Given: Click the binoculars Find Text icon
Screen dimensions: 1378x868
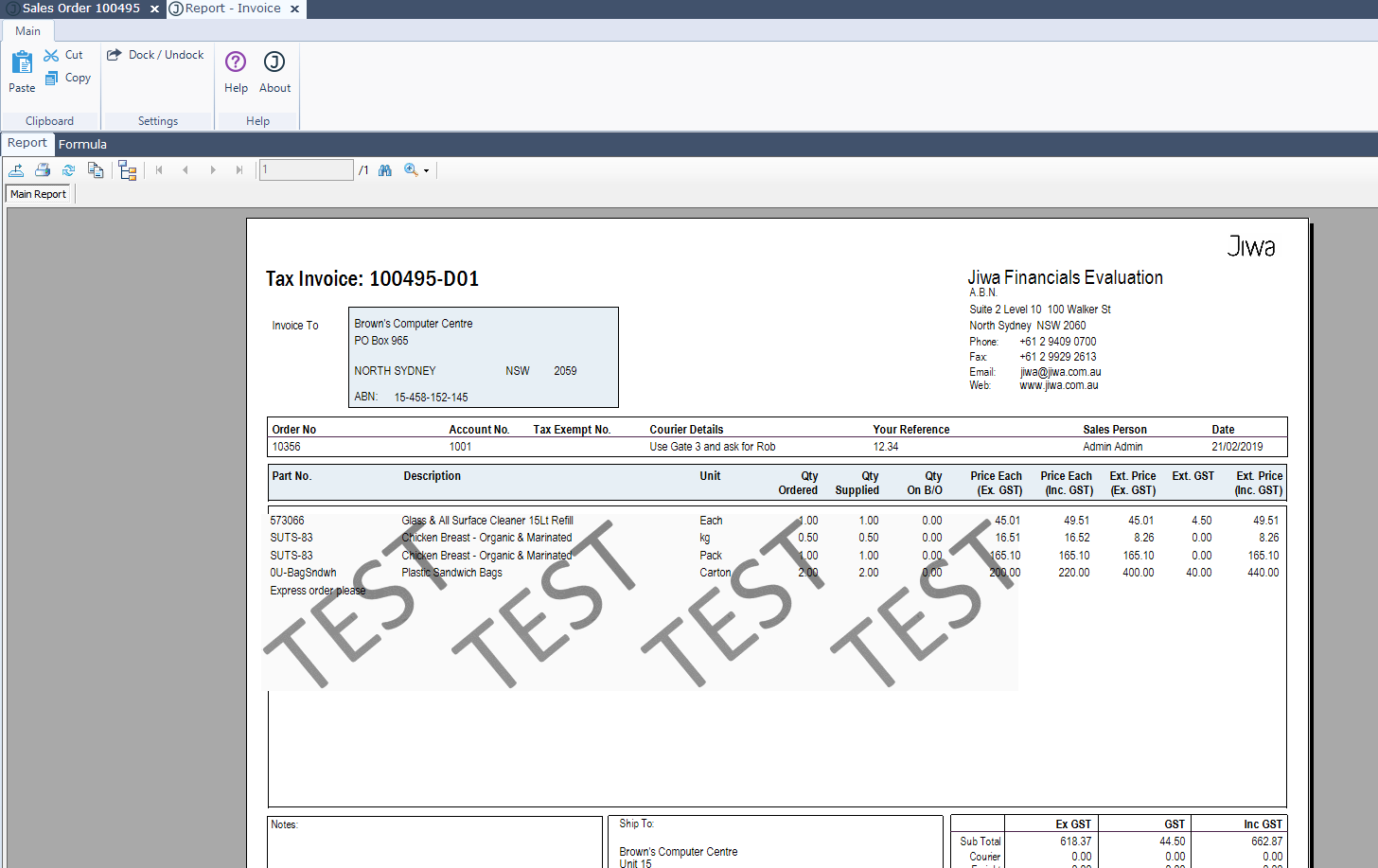Looking at the screenshot, I should point(385,170).
